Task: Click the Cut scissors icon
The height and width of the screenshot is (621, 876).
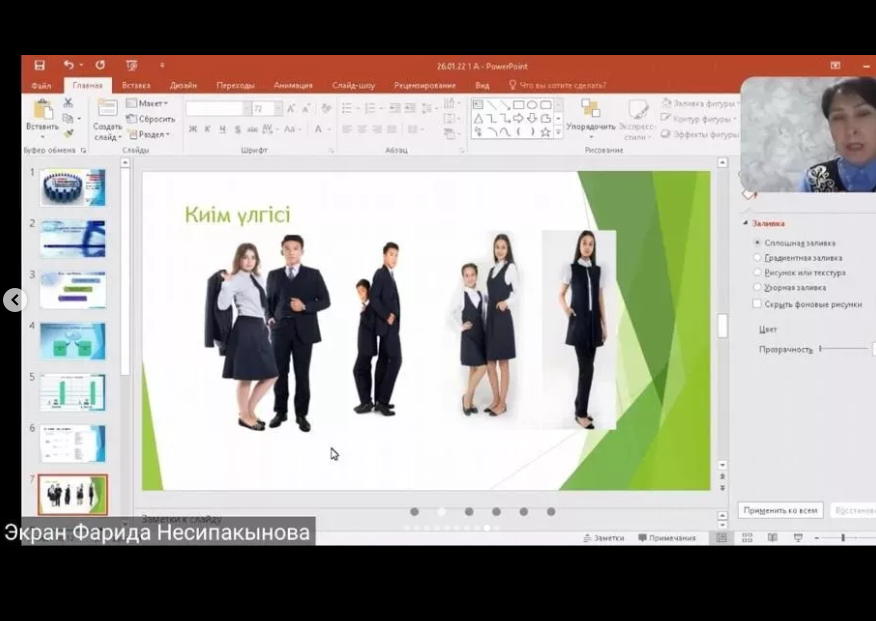Action: [68, 103]
